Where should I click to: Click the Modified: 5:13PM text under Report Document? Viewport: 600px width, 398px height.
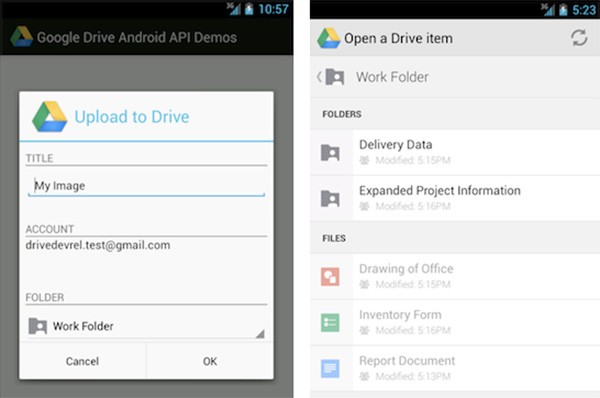(413, 376)
